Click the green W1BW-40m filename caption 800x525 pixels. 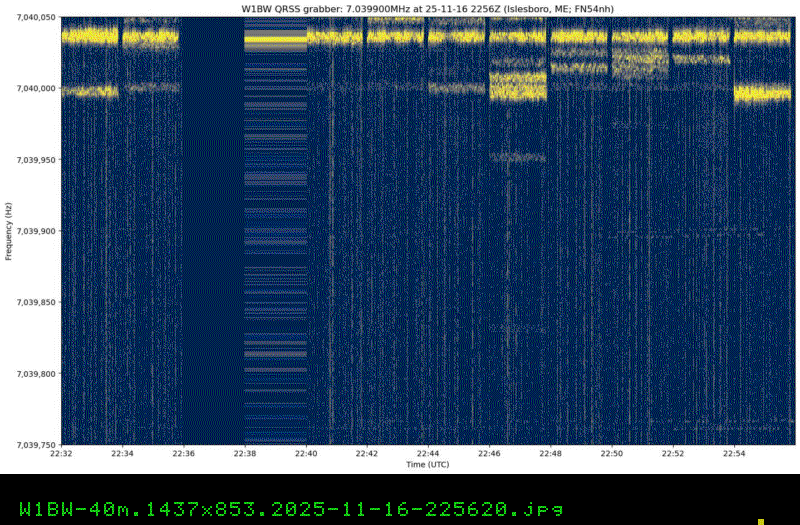click(291, 509)
